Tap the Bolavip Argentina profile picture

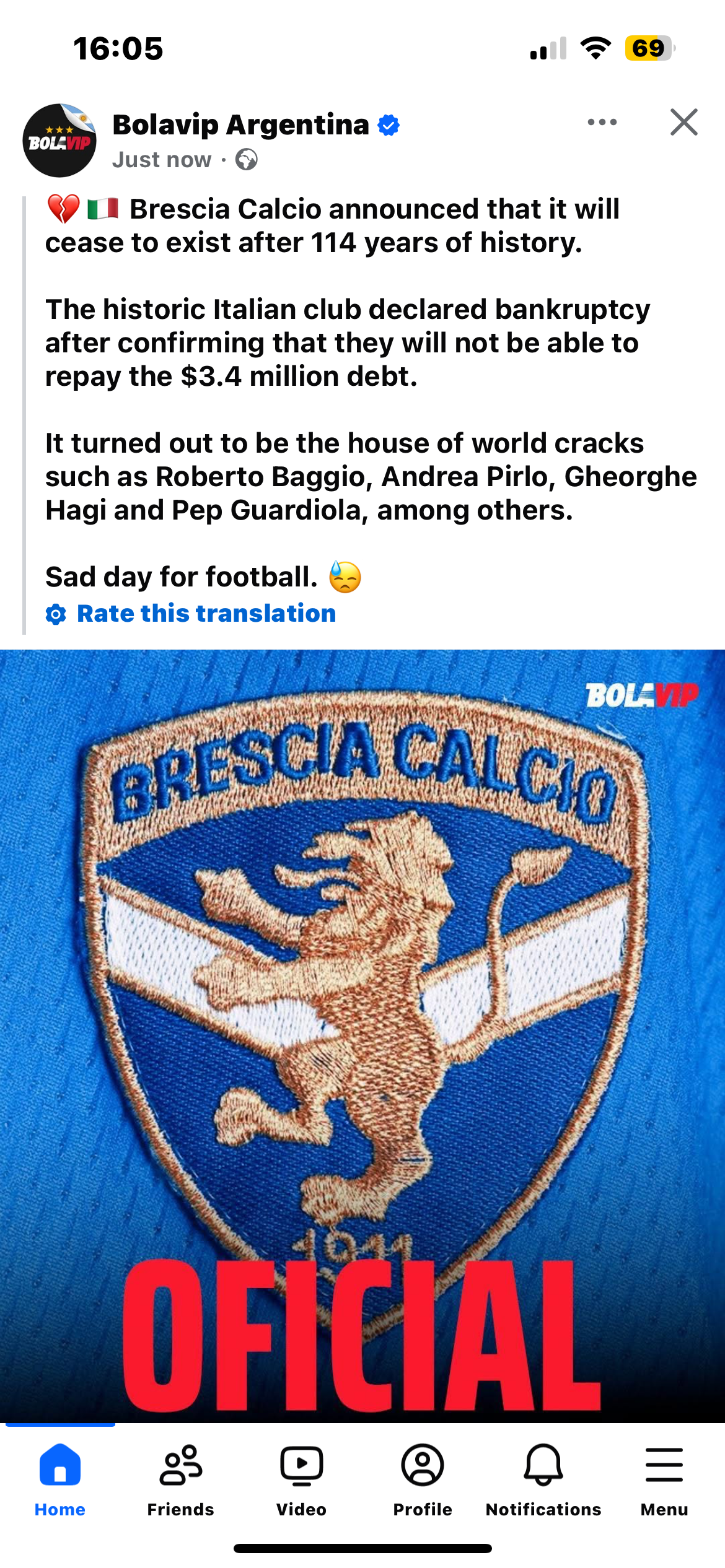(x=59, y=141)
